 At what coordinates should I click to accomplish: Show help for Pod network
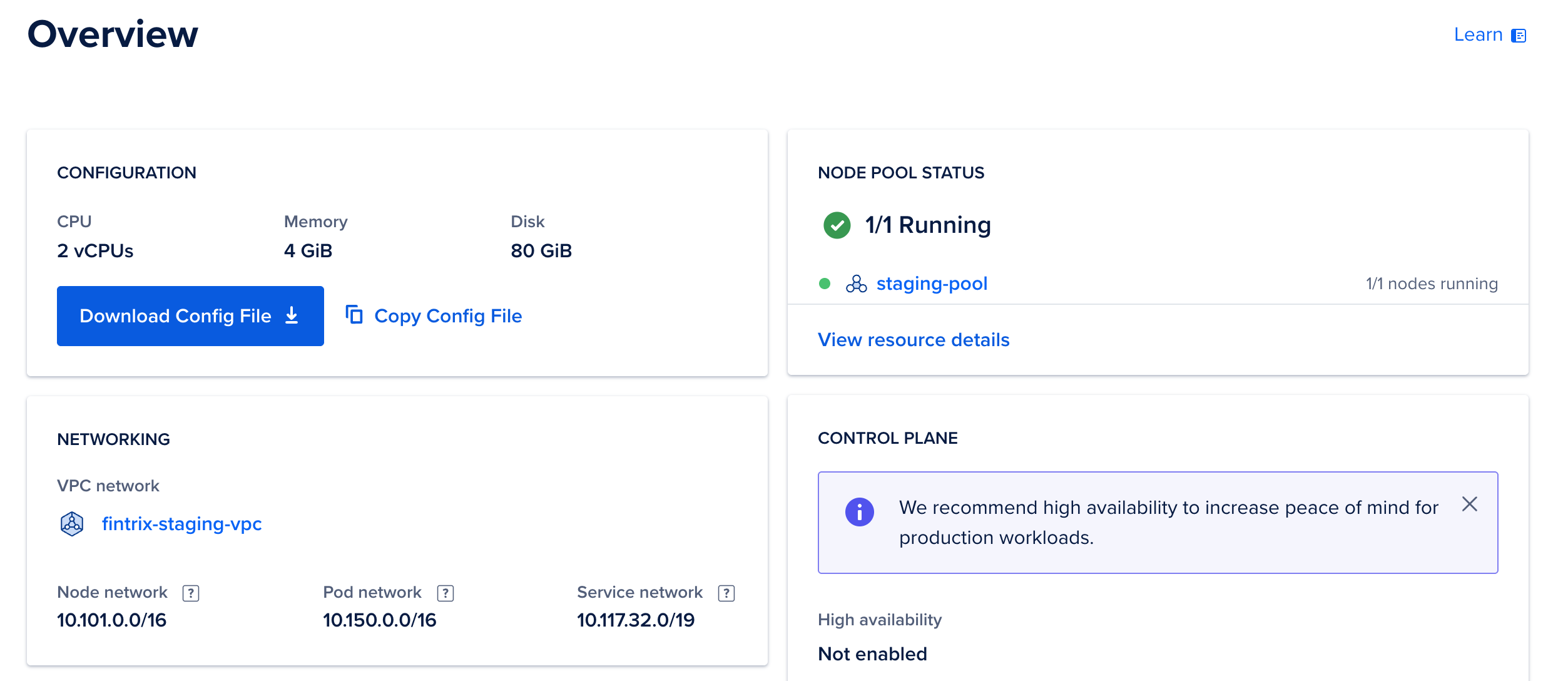pos(445,593)
